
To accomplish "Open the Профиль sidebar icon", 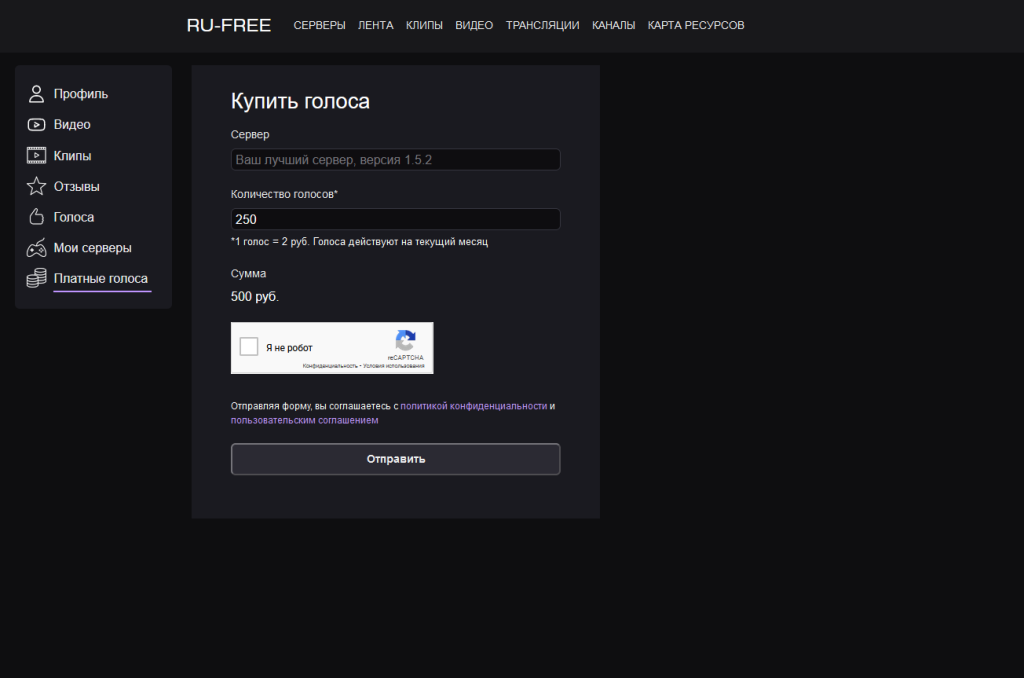I will pyautogui.click(x=35, y=92).
